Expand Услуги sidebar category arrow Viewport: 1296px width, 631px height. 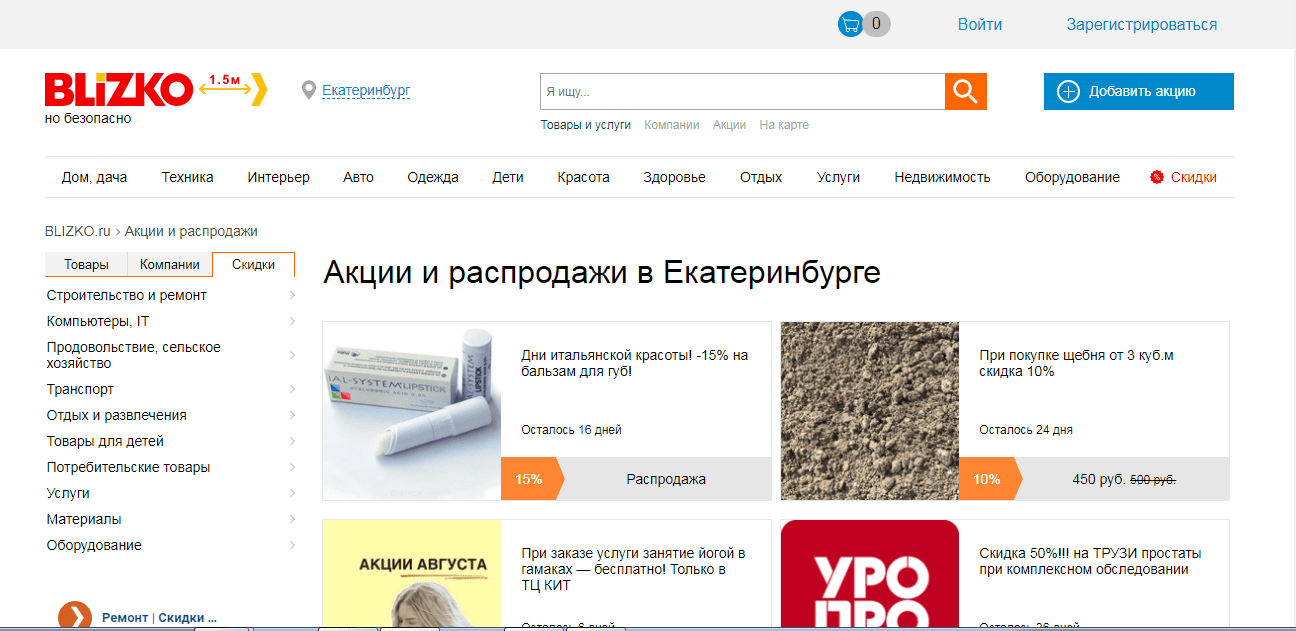pyautogui.click(x=292, y=493)
